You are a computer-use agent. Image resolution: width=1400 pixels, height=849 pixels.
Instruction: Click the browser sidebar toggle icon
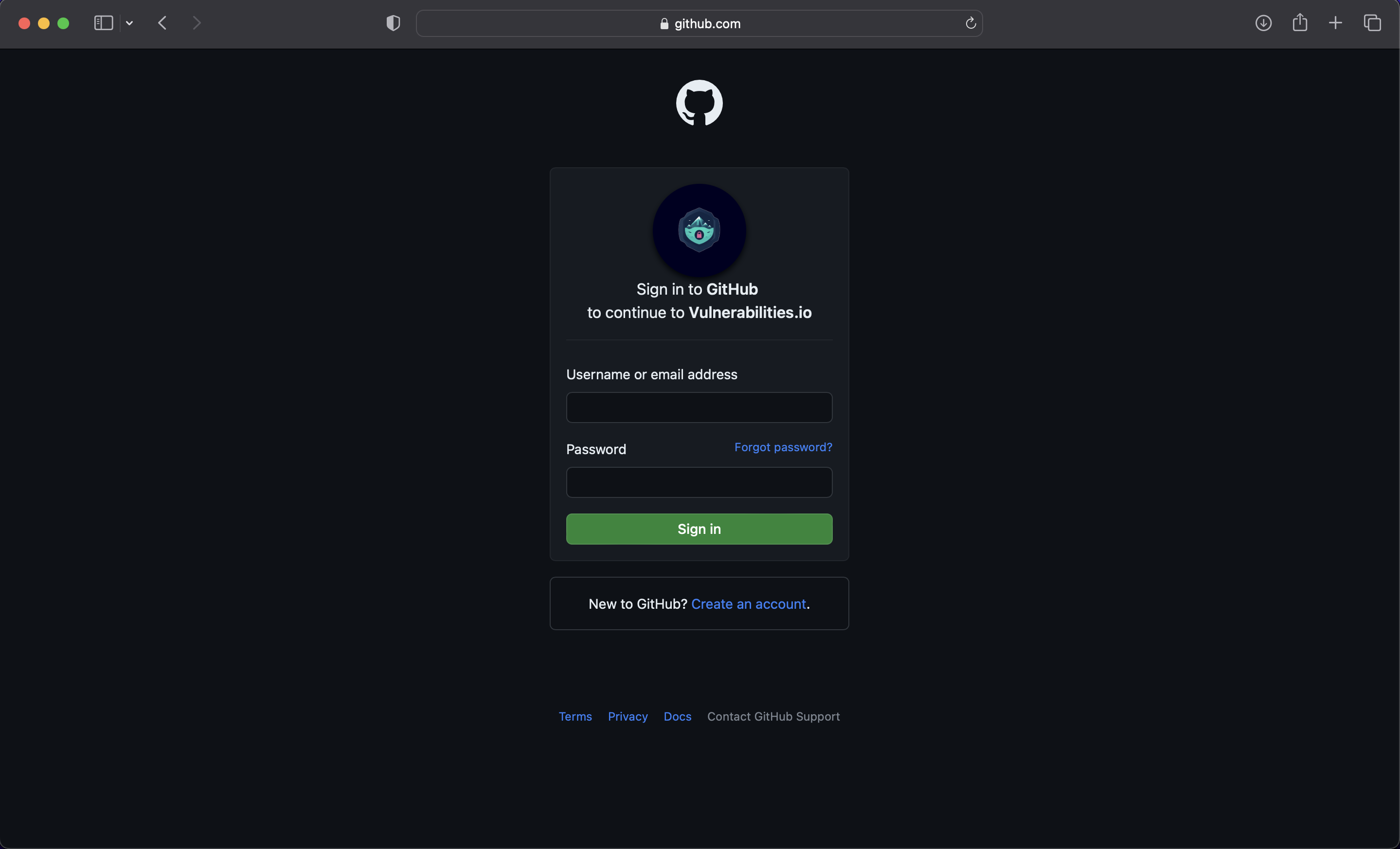point(103,22)
